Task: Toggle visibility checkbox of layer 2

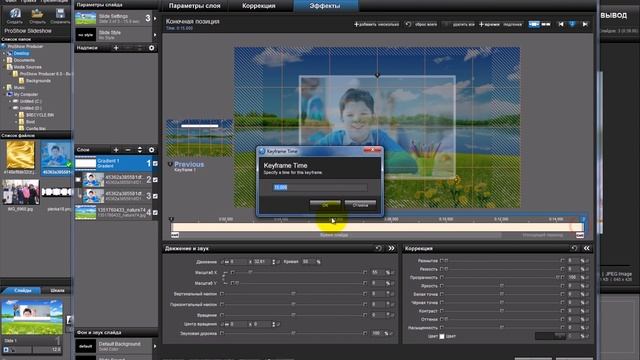Action: point(155,180)
